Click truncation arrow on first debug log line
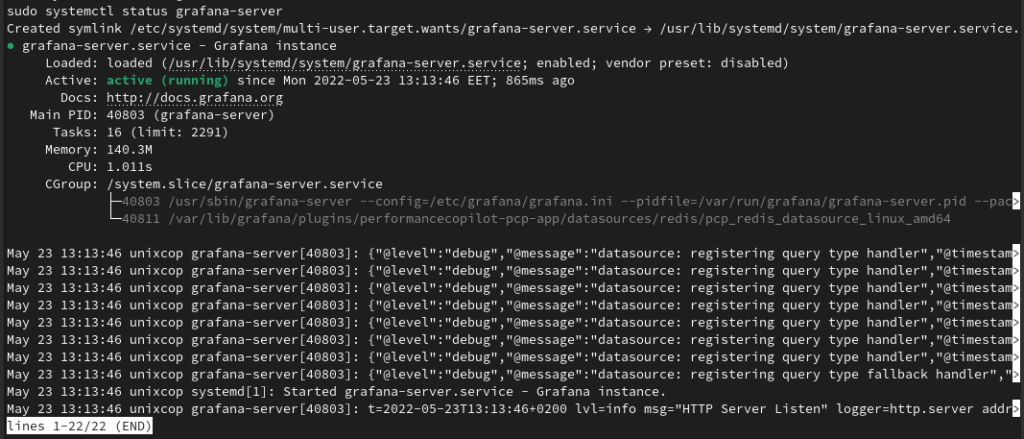The width and height of the screenshot is (1024, 439). tap(1015, 253)
